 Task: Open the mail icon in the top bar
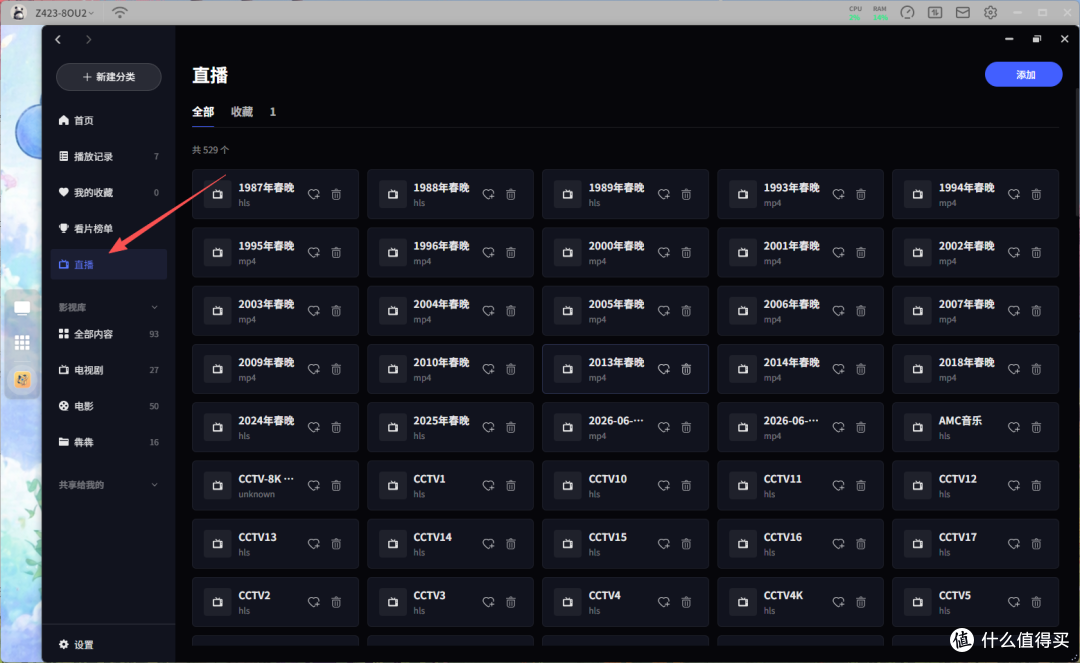pyautogui.click(x=963, y=12)
